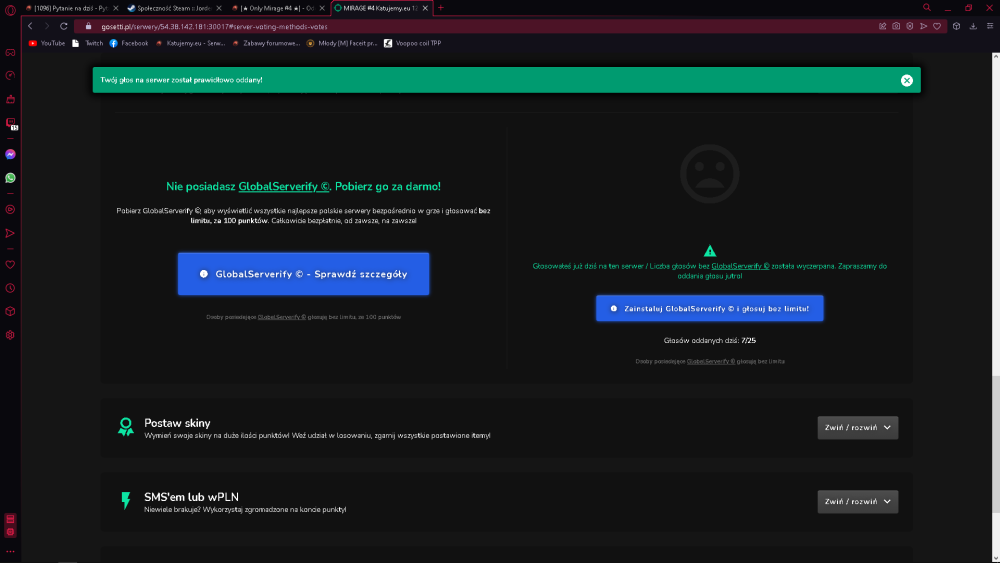
Task: Open the Facebook bookmark
Action: [x=129, y=43]
